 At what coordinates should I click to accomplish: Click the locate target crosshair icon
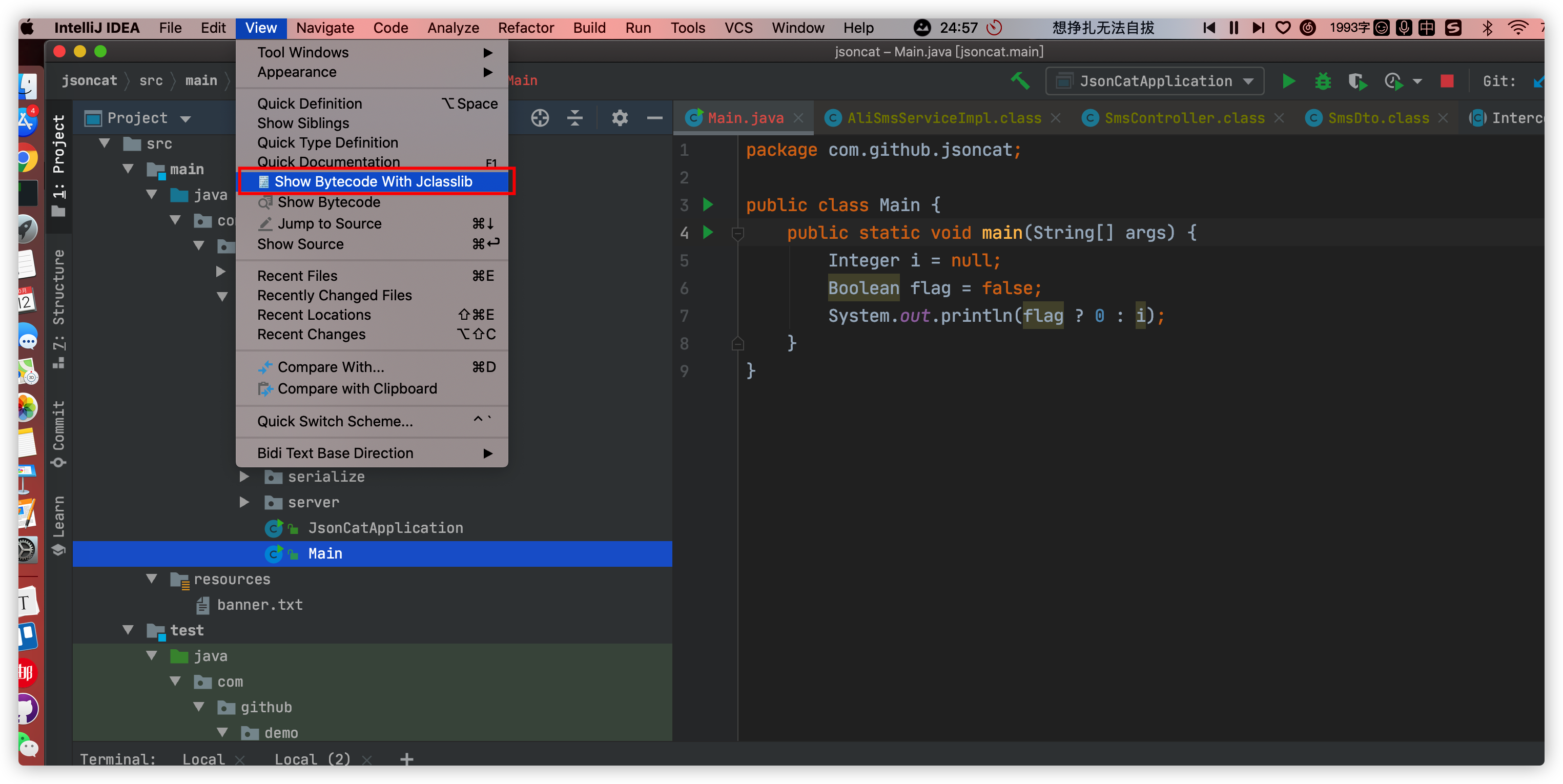point(540,118)
